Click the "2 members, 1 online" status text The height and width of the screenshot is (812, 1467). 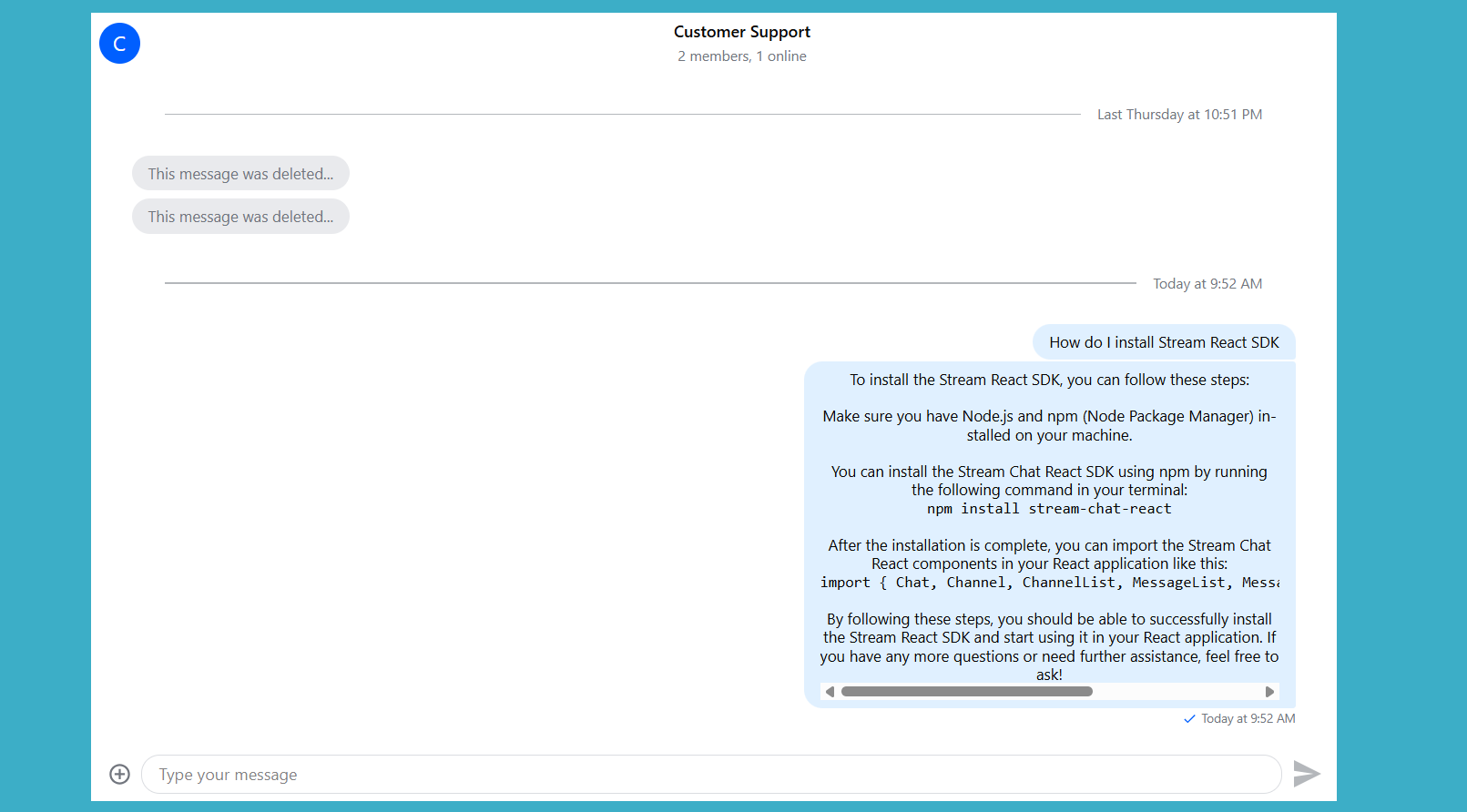741,56
